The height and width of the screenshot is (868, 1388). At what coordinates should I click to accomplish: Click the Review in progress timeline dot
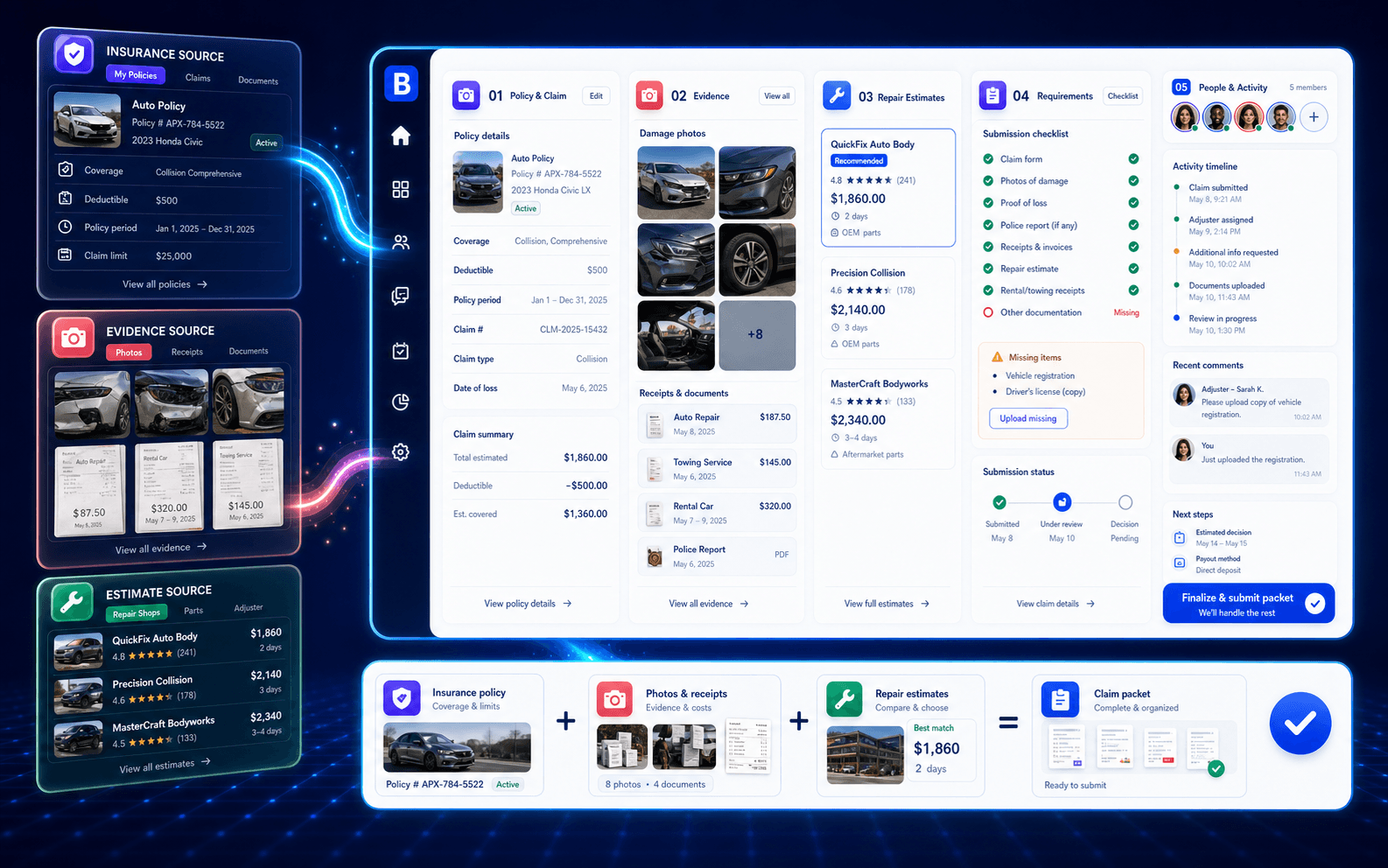(x=1176, y=318)
